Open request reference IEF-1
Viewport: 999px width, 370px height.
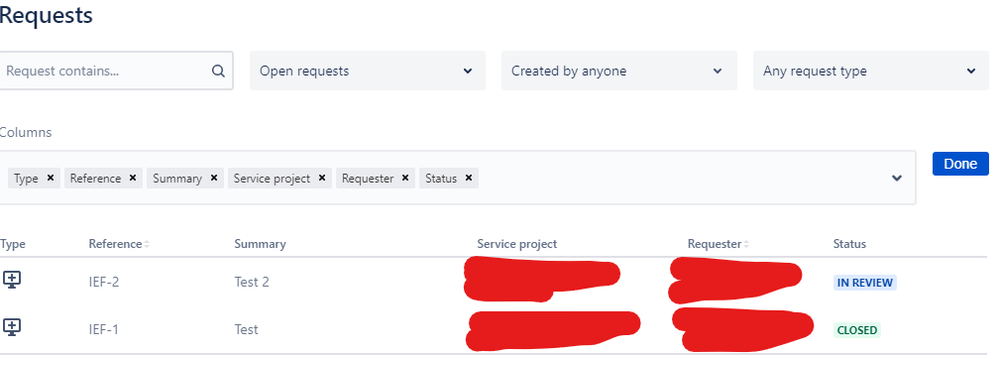[x=103, y=330]
